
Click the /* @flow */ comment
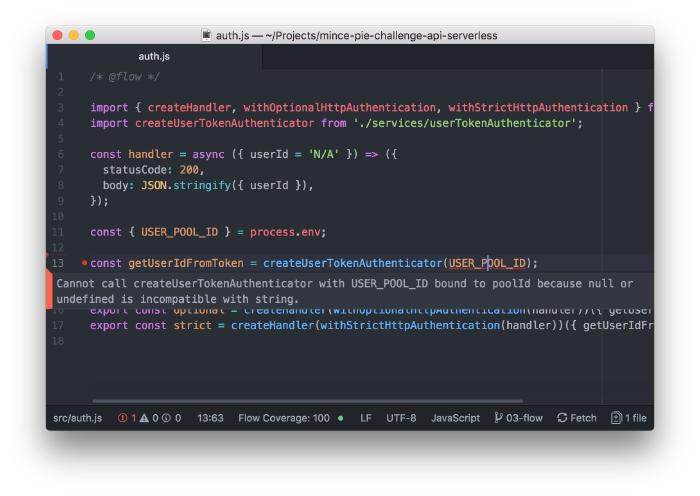[125, 77]
